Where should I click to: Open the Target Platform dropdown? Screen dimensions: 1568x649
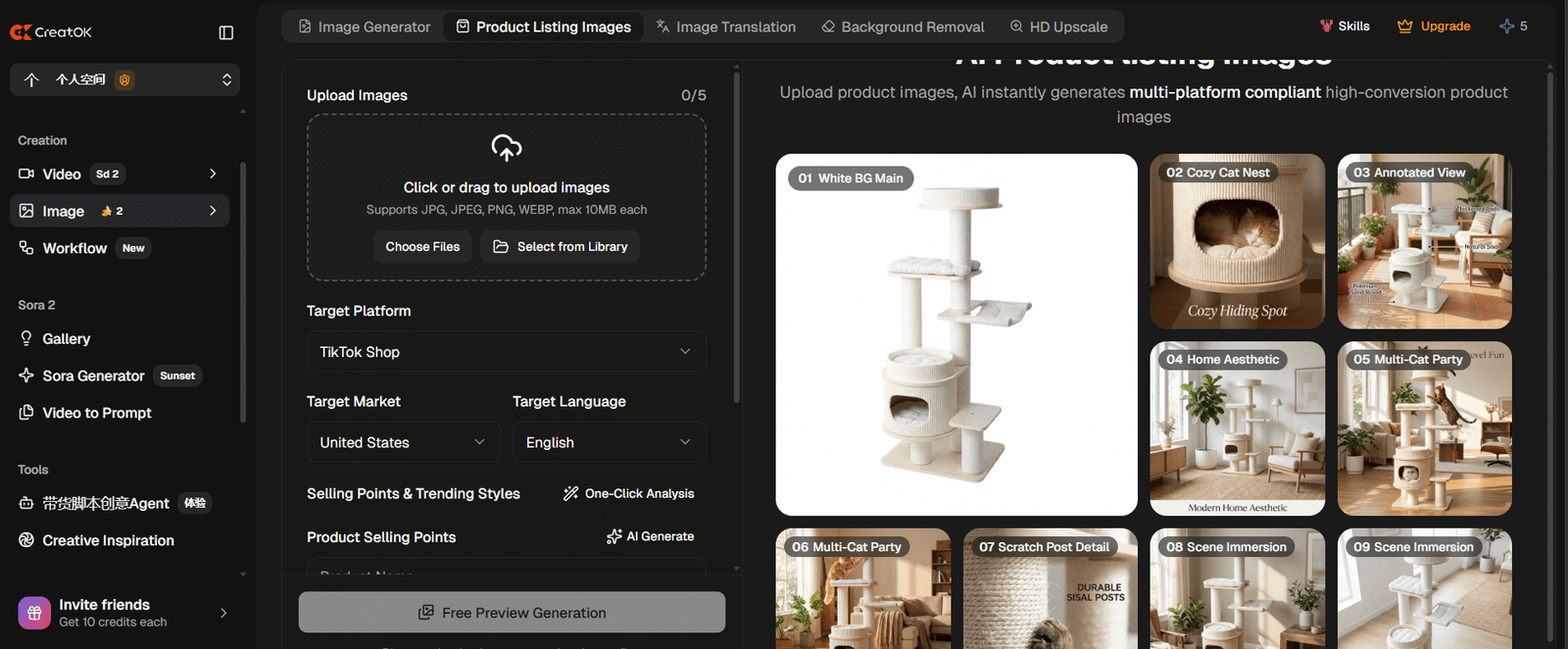(x=506, y=352)
